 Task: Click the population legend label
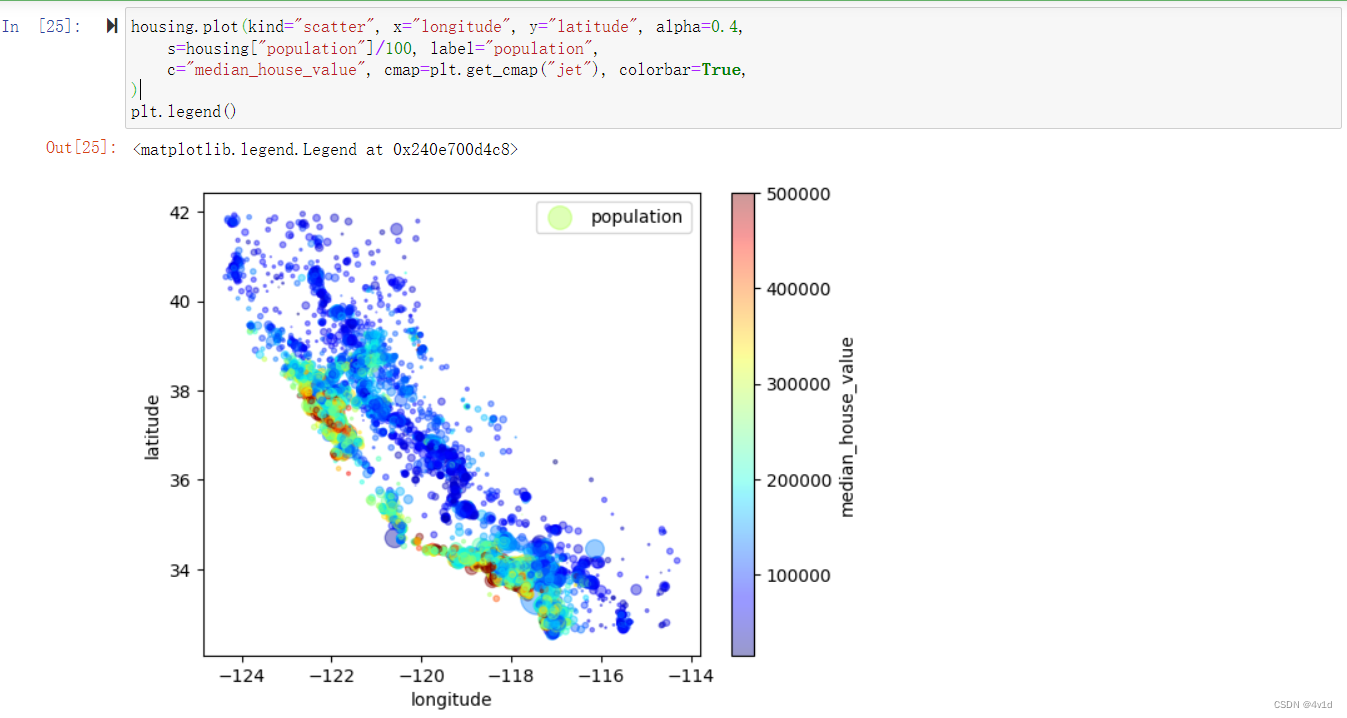[636, 217]
